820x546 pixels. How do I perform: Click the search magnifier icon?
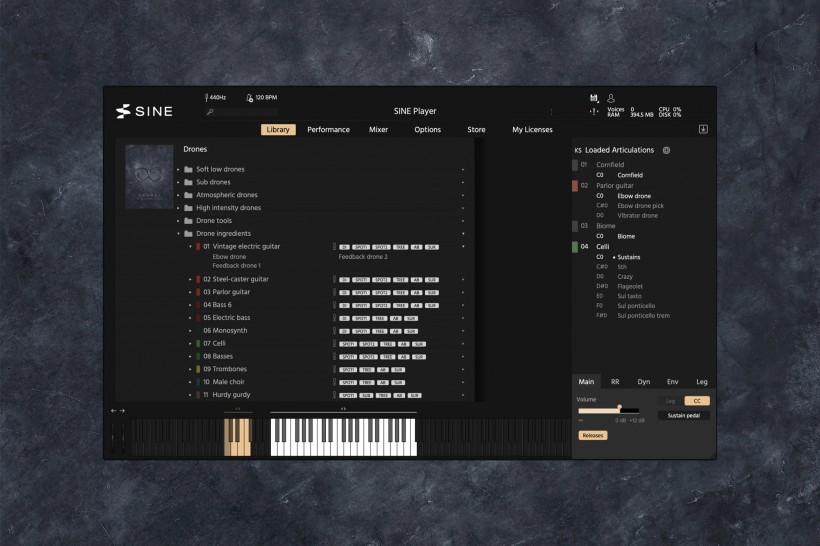pyautogui.click(x=210, y=112)
